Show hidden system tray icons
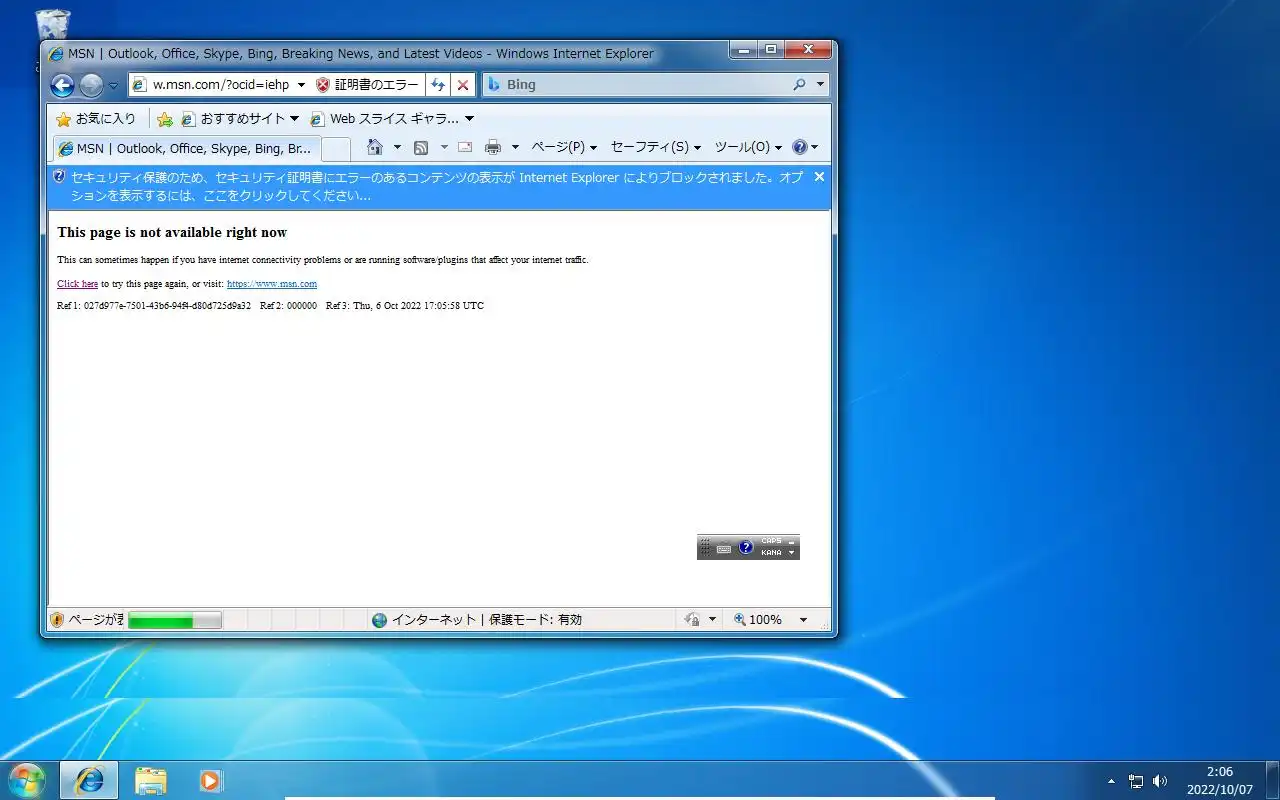 1111,781
